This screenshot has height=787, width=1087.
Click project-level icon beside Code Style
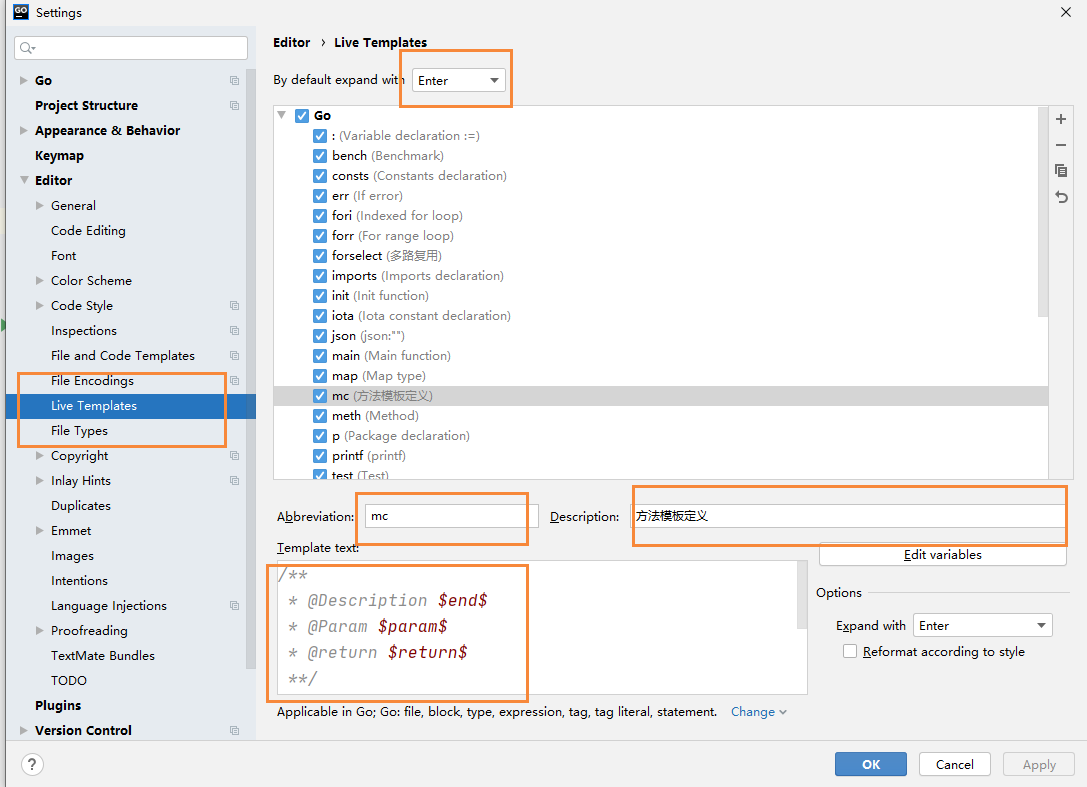tap(235, 306)
